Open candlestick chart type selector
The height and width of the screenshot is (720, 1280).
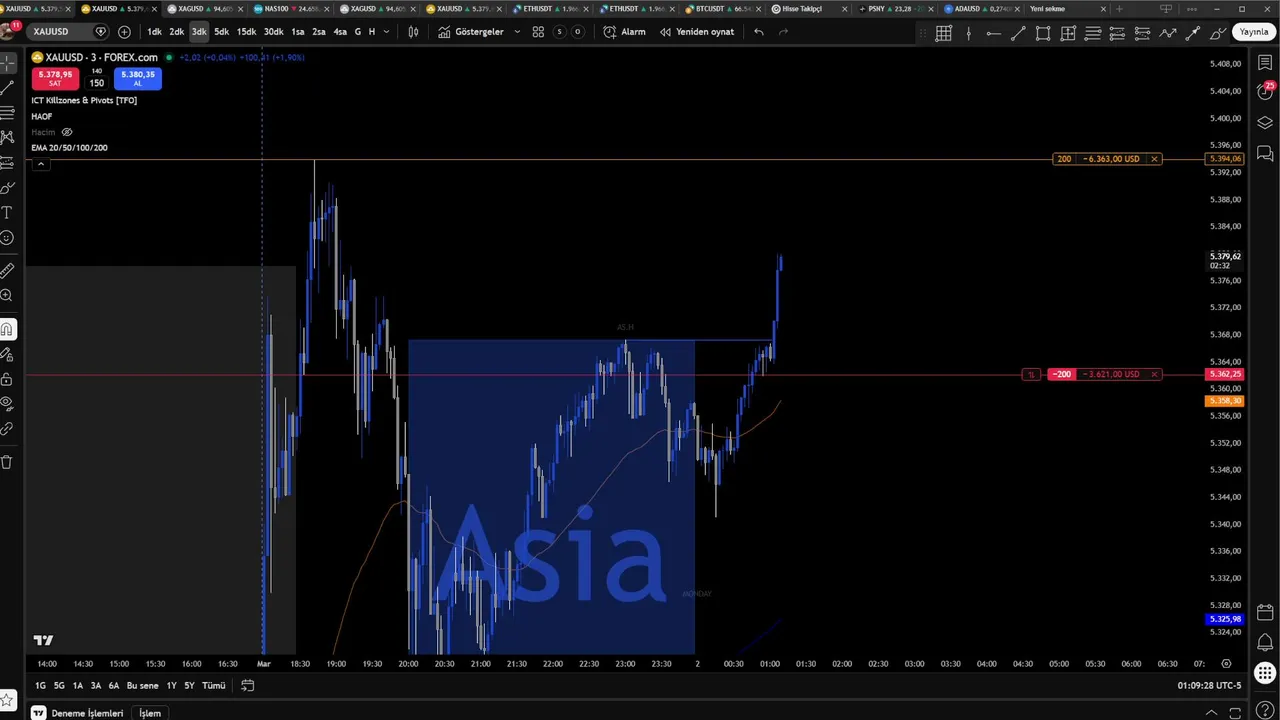(413, 32)
